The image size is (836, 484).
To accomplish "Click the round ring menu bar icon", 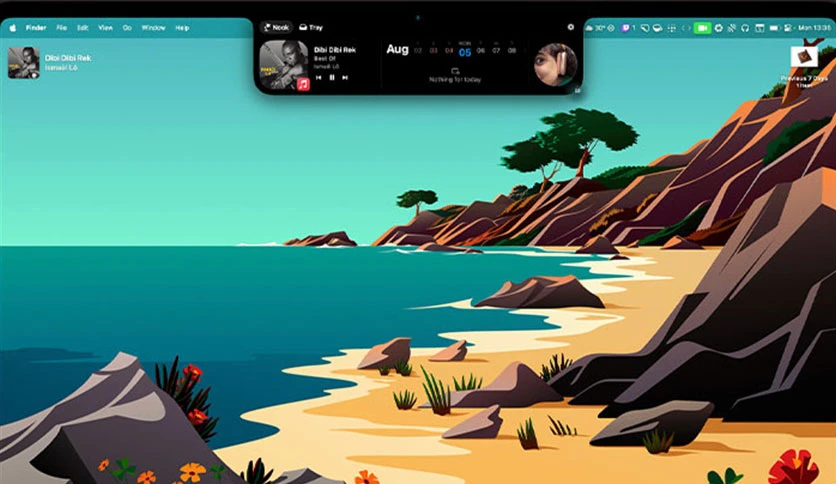I will pos(719,28).
